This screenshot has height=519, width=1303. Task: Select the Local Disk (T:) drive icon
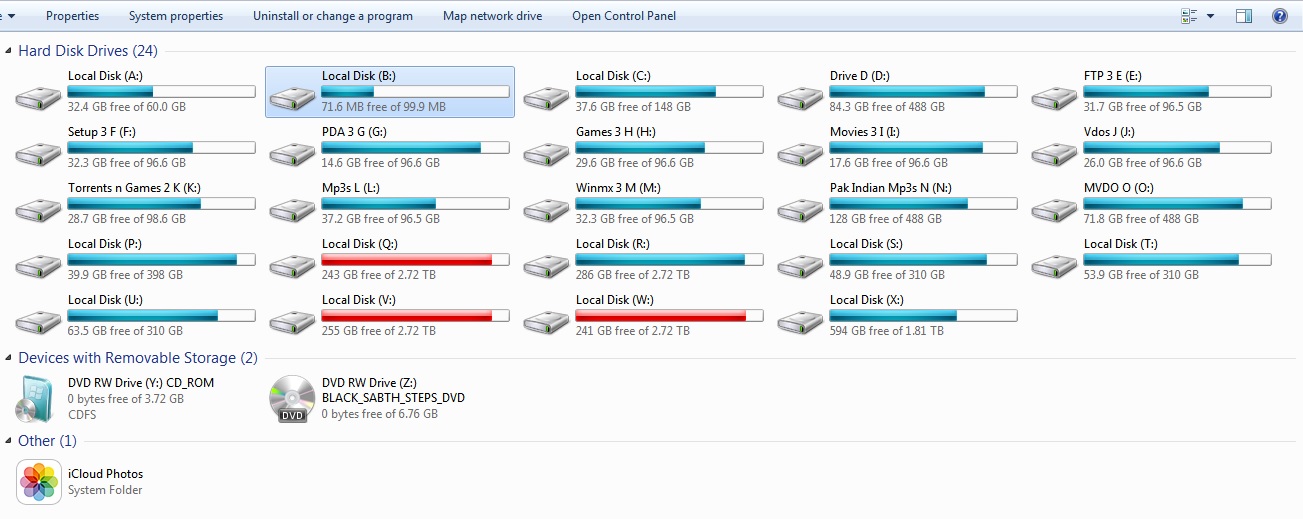(x=1054, y=266)
